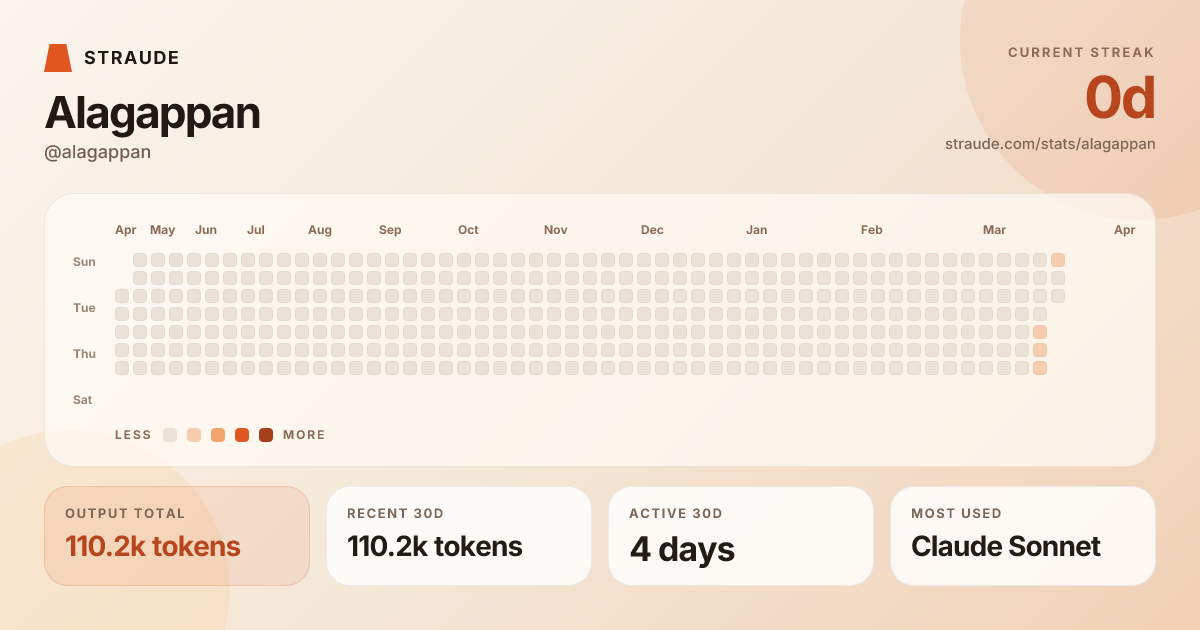This screenshot has height=630, width=1200.
Task: Click the Current Streak 0d value
Action: click(1120, 99)
